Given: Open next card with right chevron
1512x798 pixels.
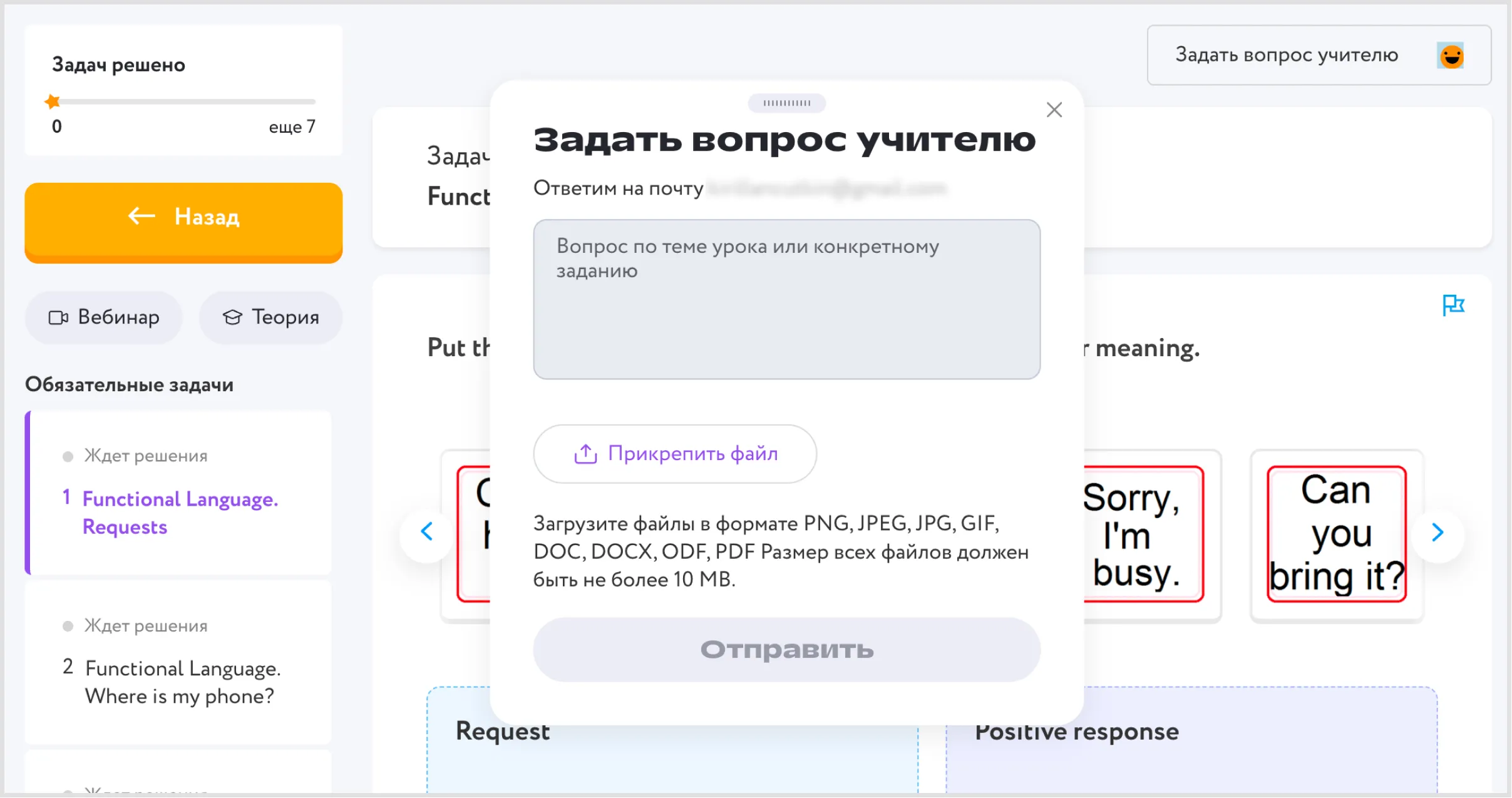Looking at the screenshot, I should (1438, 532).
